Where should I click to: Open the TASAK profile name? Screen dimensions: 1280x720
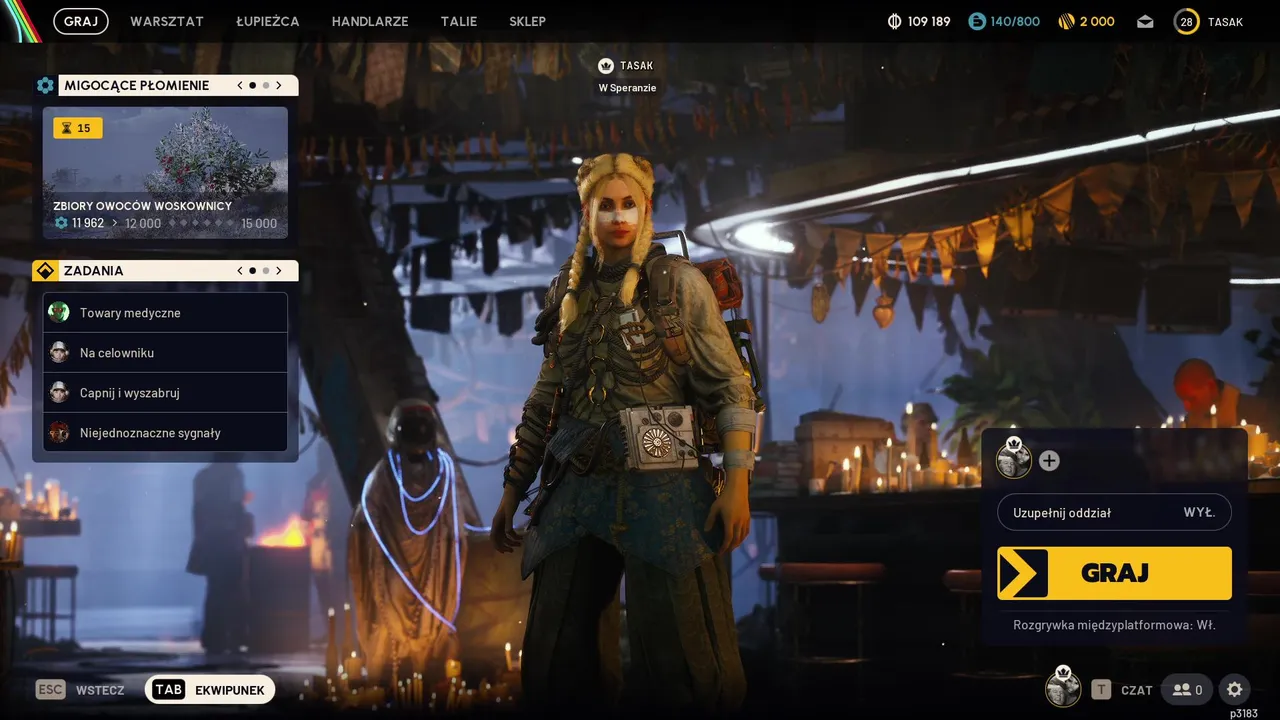point(1225,21)
